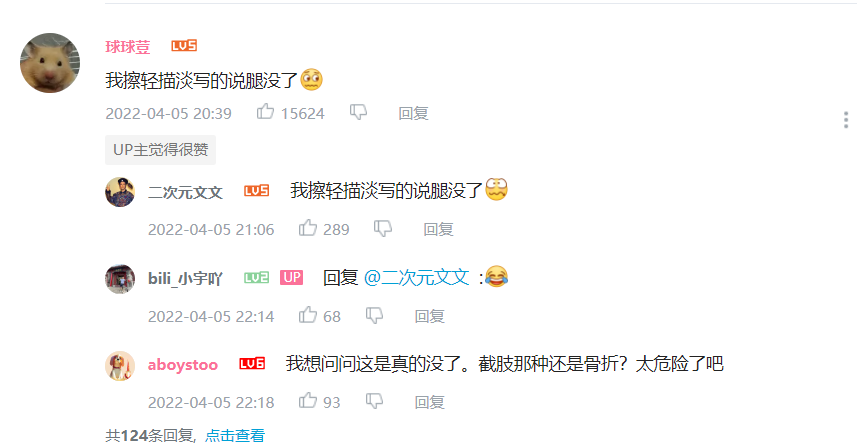864x448 pixels.
Task: Open the @二次元文文 mention link
Action: pyautogui.click(x=417, y=277)
